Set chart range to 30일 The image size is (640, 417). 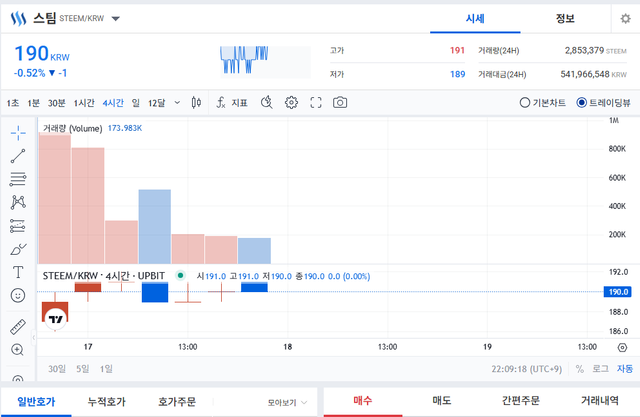[x=57, y=369]
